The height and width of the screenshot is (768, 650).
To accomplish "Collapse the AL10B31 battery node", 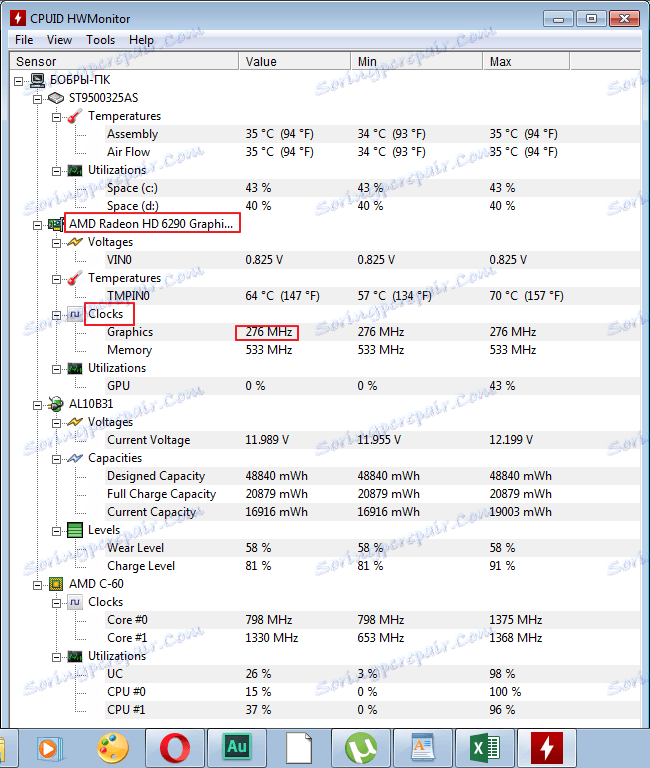I will 38,405.
